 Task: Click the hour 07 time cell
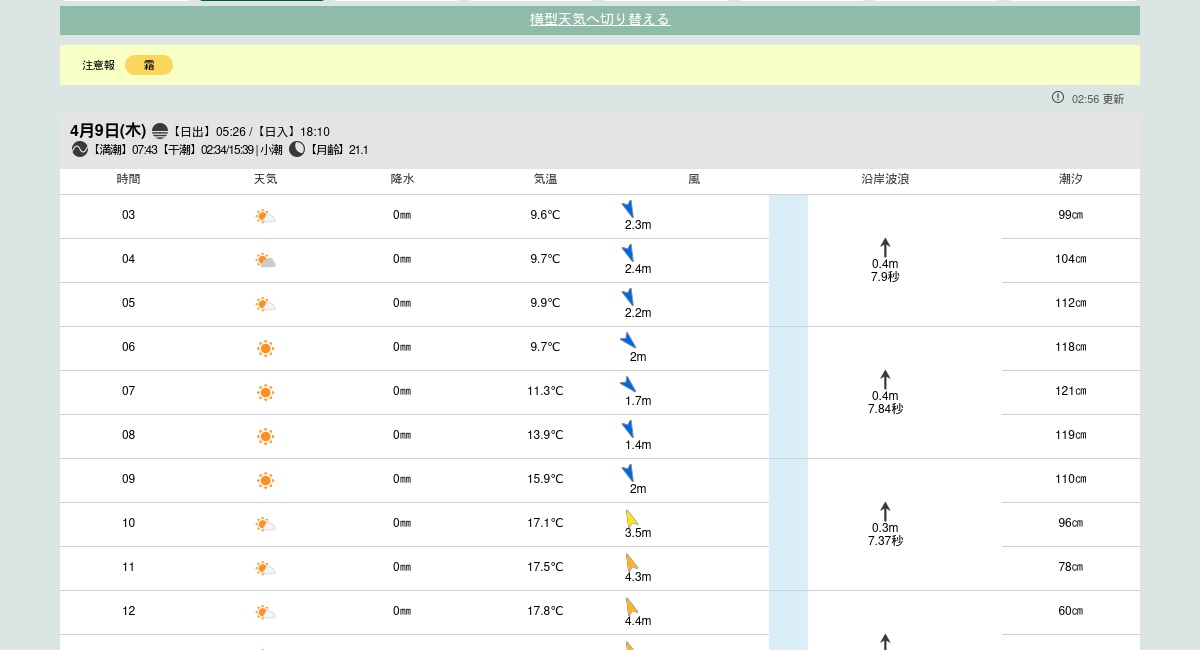(x=128, y=391)
